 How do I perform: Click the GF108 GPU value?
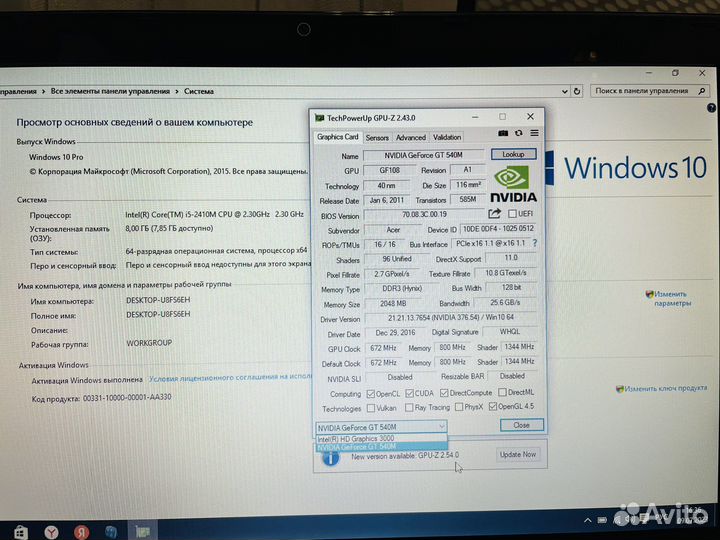click(389, 170)
